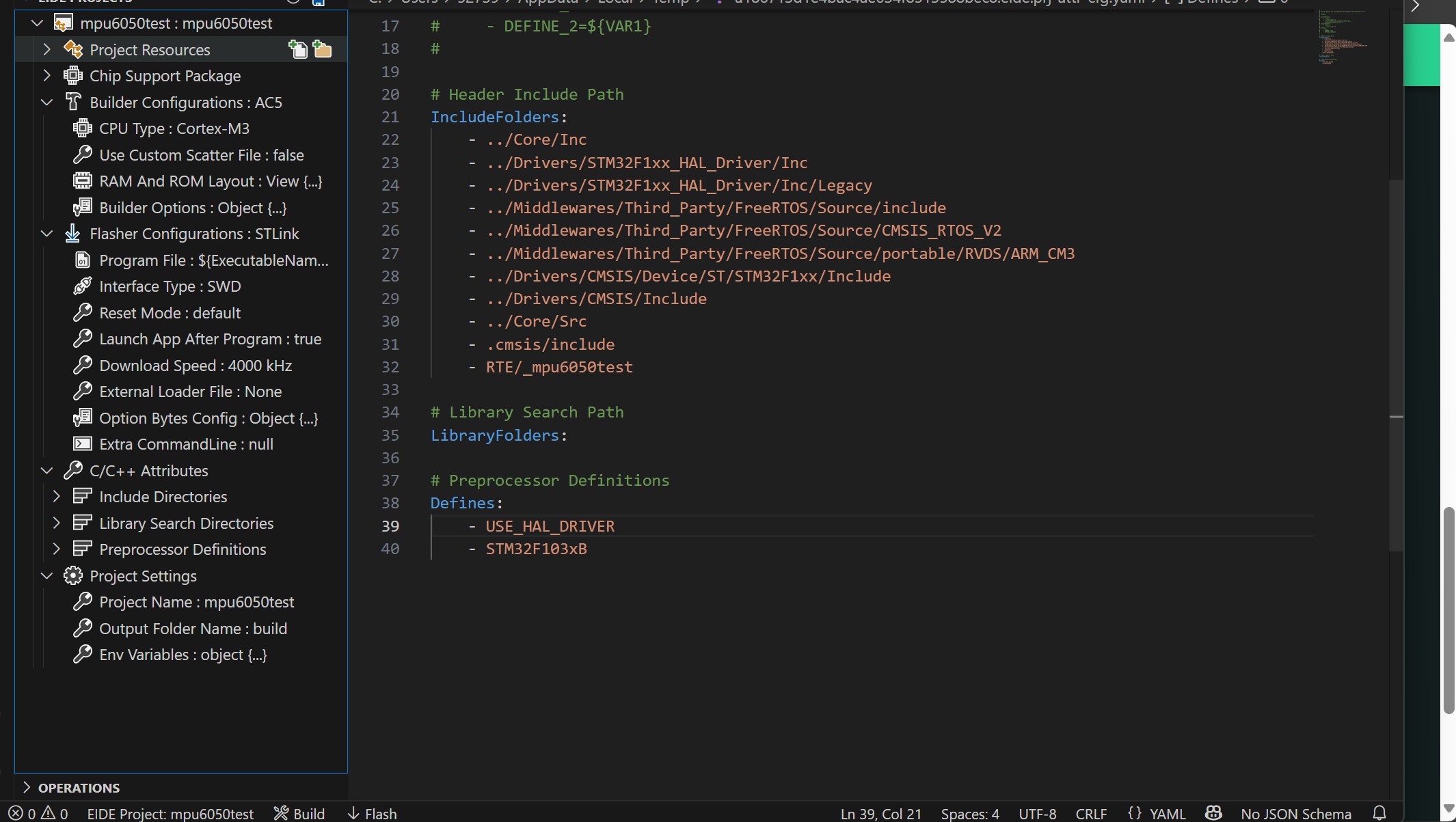Expand the Project Resources node
The width and height of the screenshot is (1456, 822).
[x=47, y=49]
